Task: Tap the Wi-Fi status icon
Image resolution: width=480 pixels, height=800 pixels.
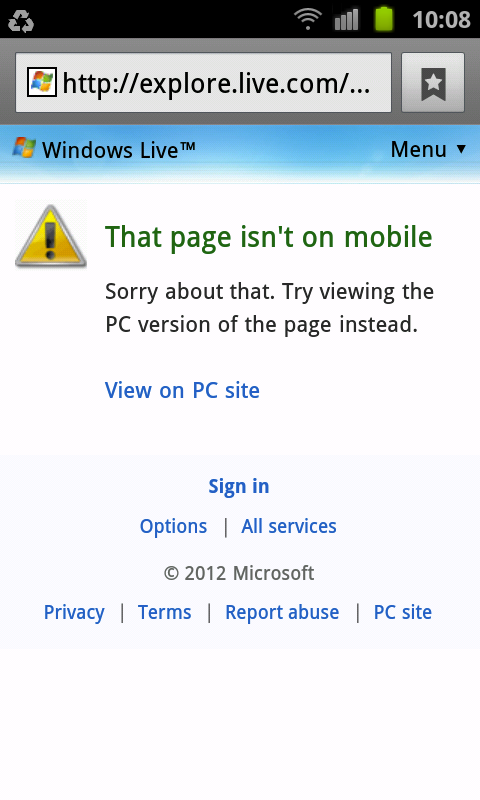Action: (x=308, y=20)
